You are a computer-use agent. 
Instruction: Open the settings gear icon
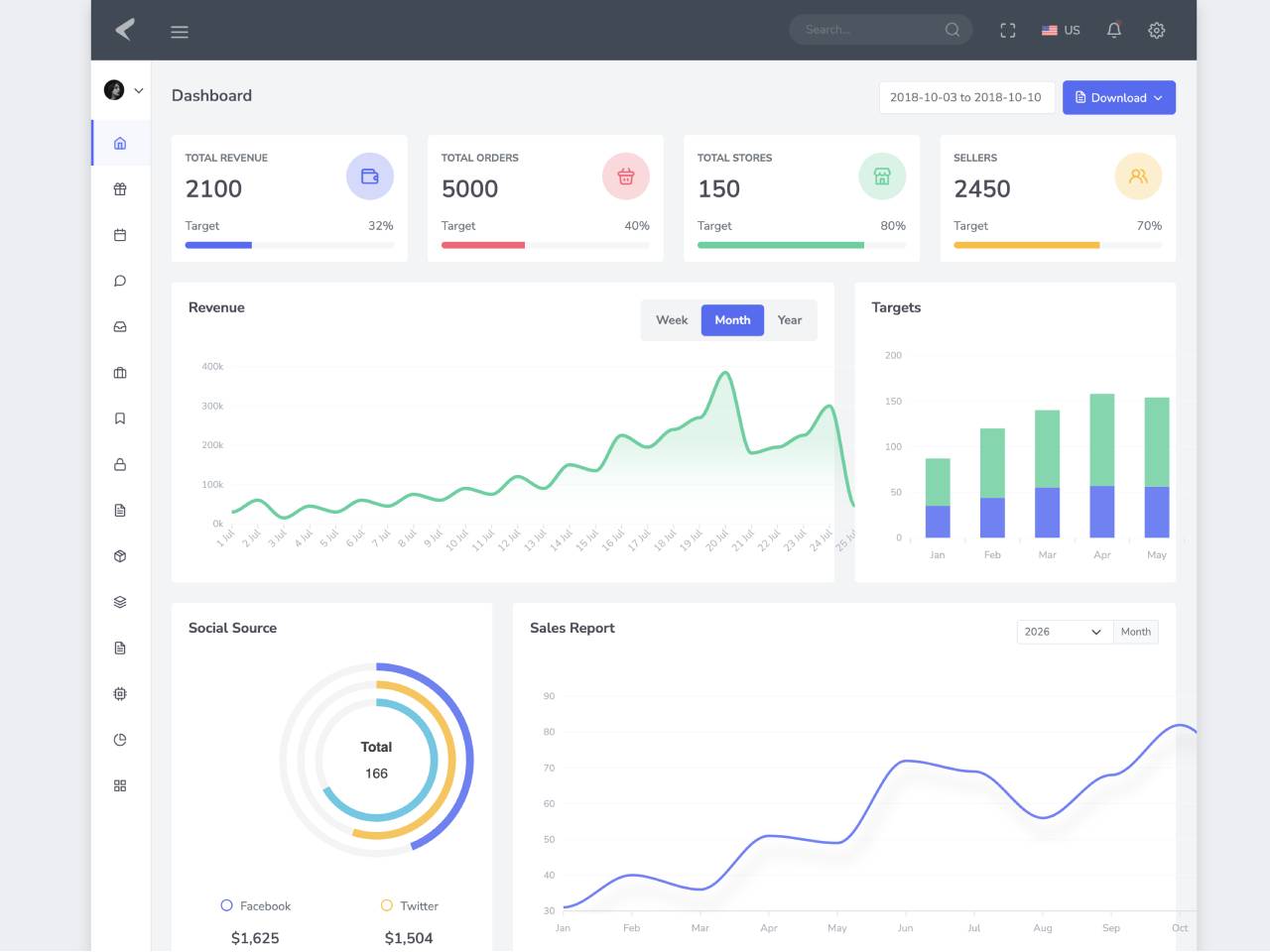click(x=1157, y=31)
